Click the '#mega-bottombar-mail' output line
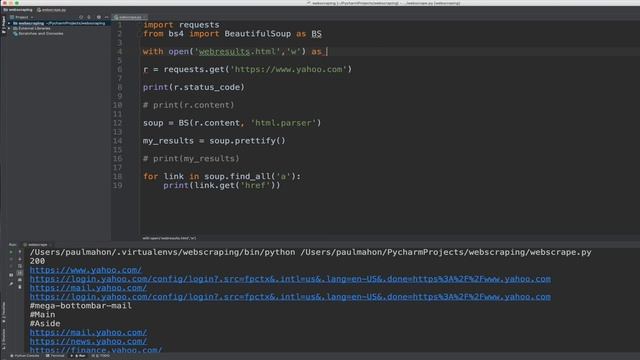Screen dimensions: 640x360 tap(81, 306)
